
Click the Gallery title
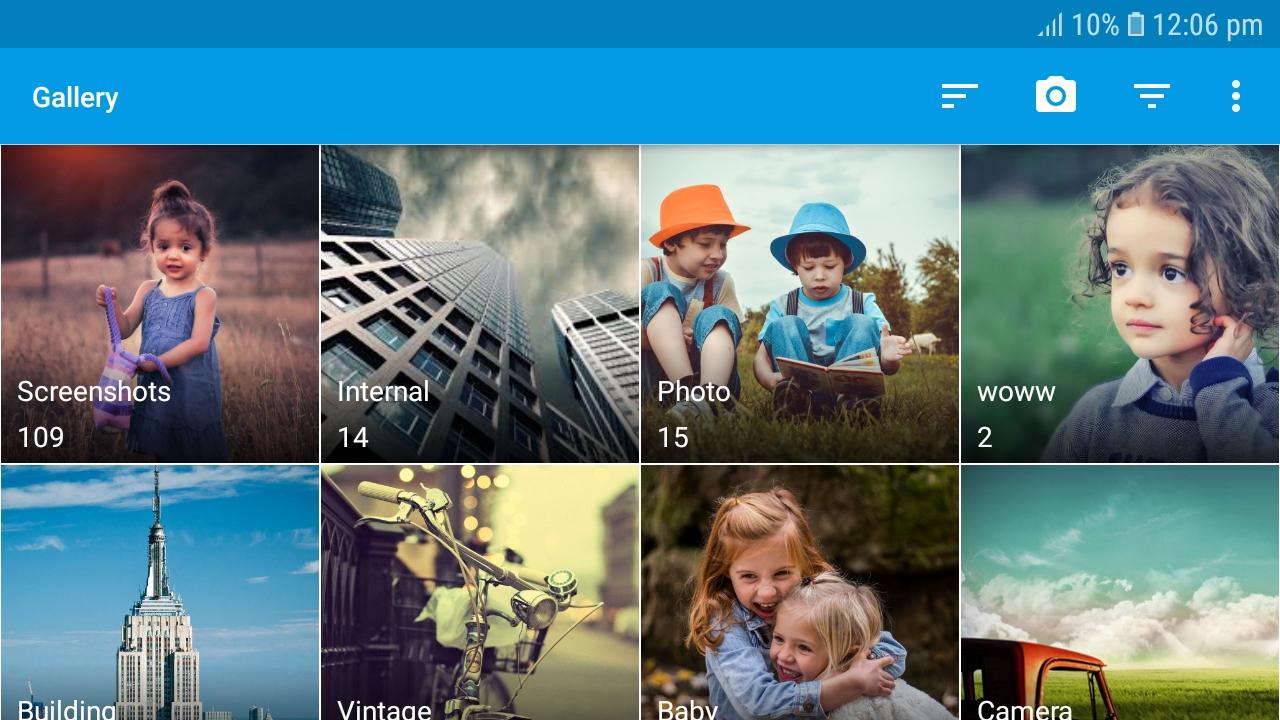pos(75,97)
